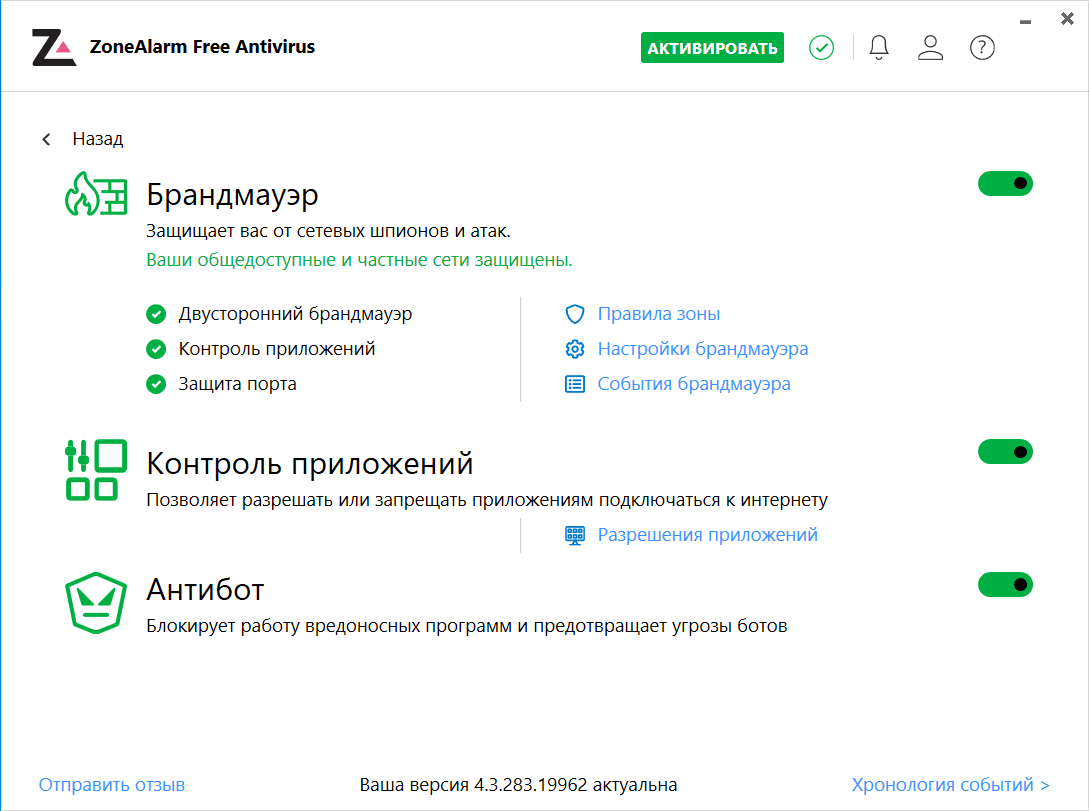Screen dimensions: 1089x811
Task: Click the back arrow chevron
Action: click(47, 140)
